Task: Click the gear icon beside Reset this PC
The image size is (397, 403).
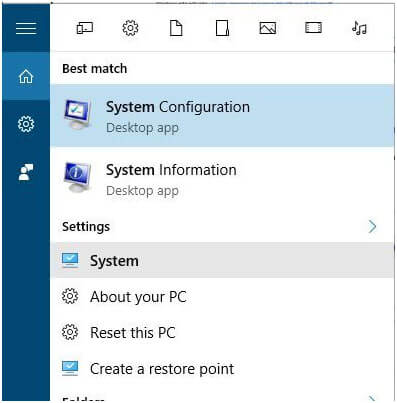Action: (70, 332)
